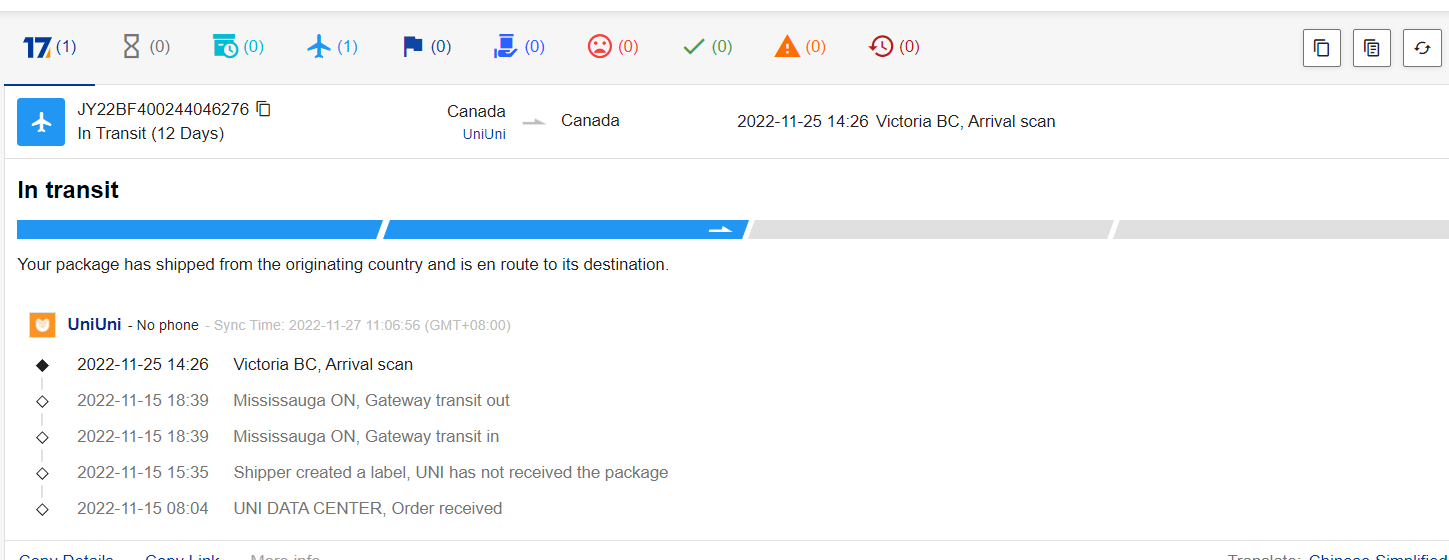Filter by the red sad-face Undelivered status
Screen dimensions: 1449x560
(613, 47)
